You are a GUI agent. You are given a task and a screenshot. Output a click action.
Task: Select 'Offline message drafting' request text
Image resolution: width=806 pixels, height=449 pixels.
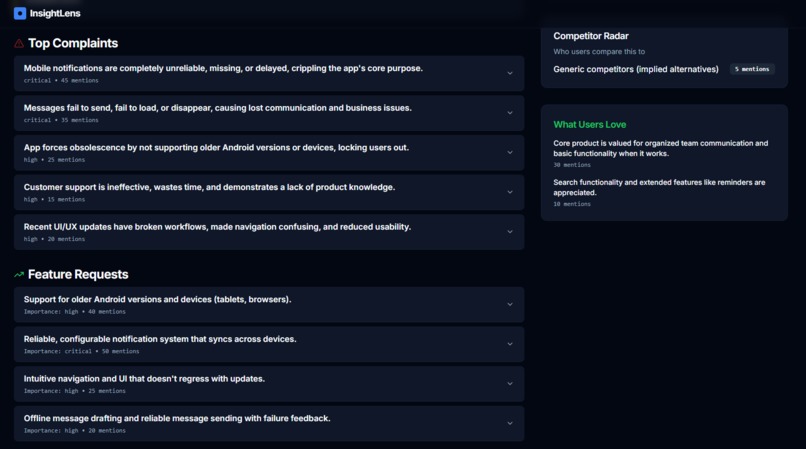[x=177, y=418]
